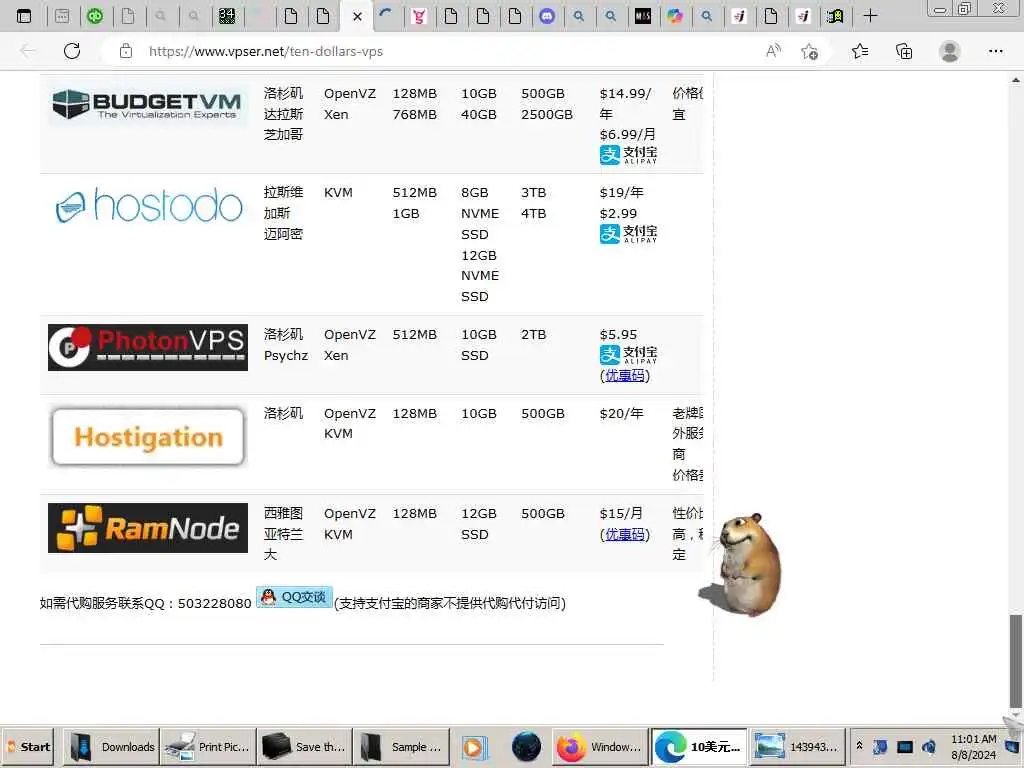The width and height of the screenshot is (1024, 768).
Task: Switch to the Discord icon tab
Action: 547,16
